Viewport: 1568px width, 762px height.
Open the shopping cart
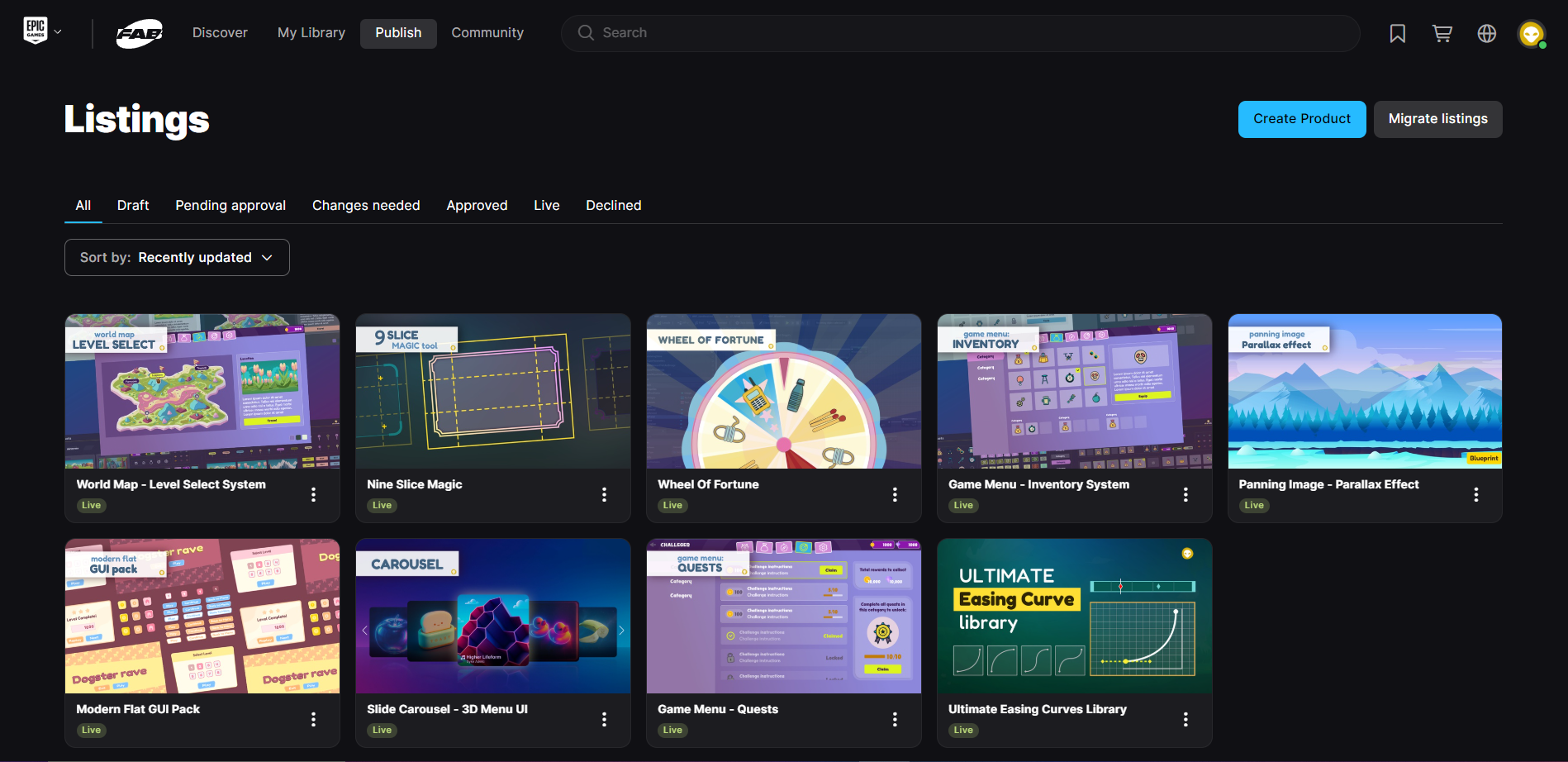pyautogui.click(x=1442, y=33)
